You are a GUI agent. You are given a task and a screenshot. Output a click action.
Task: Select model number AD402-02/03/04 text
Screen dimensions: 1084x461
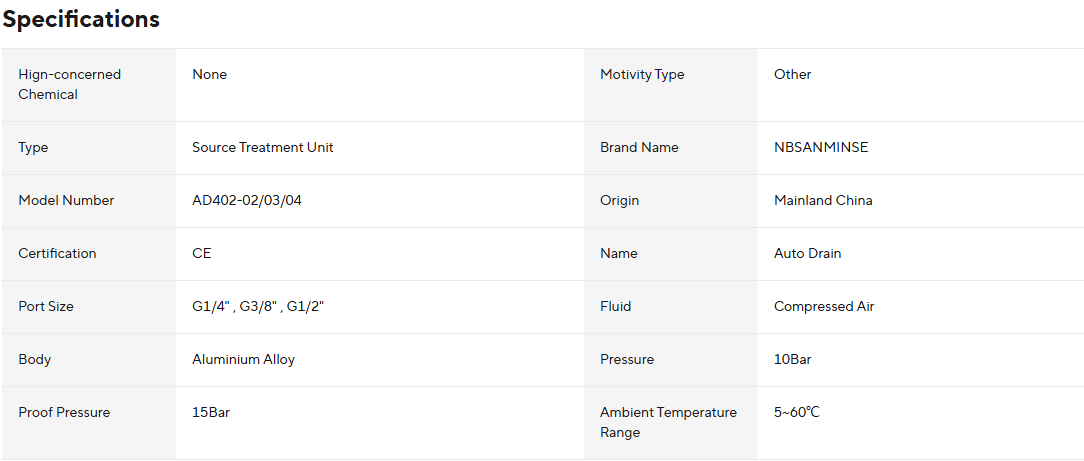(x=246, y=200)
